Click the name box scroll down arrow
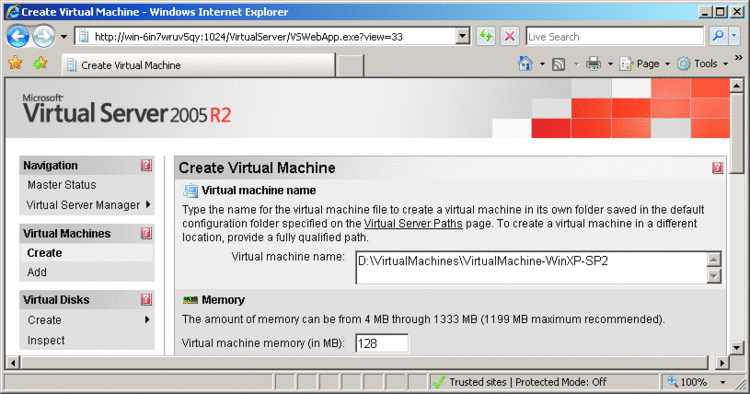 click(714, 276)
